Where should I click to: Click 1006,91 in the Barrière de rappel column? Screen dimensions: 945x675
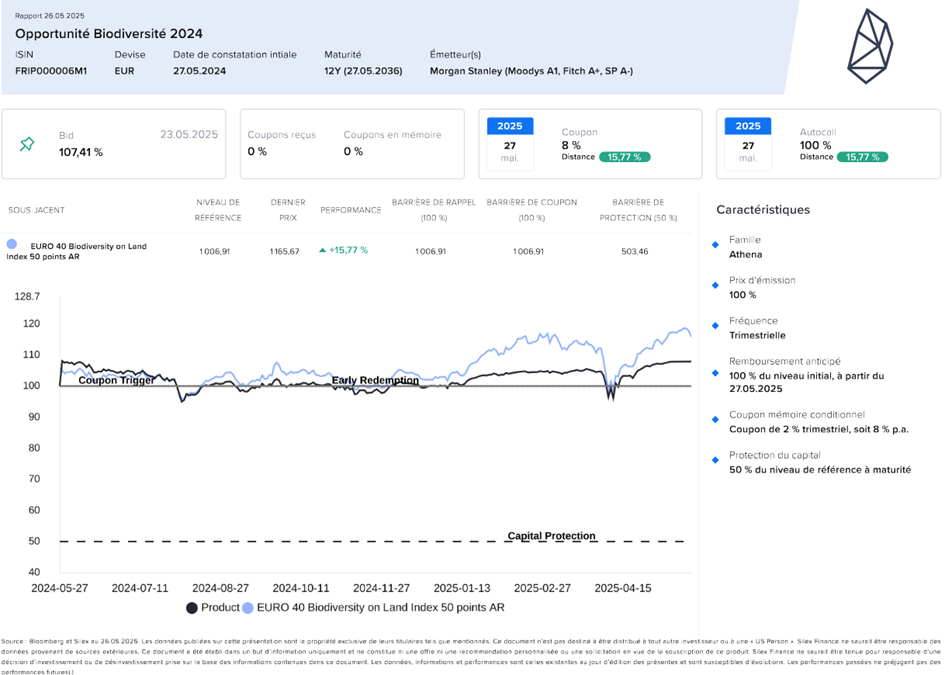pyautogui.click(x=431, y=251)
